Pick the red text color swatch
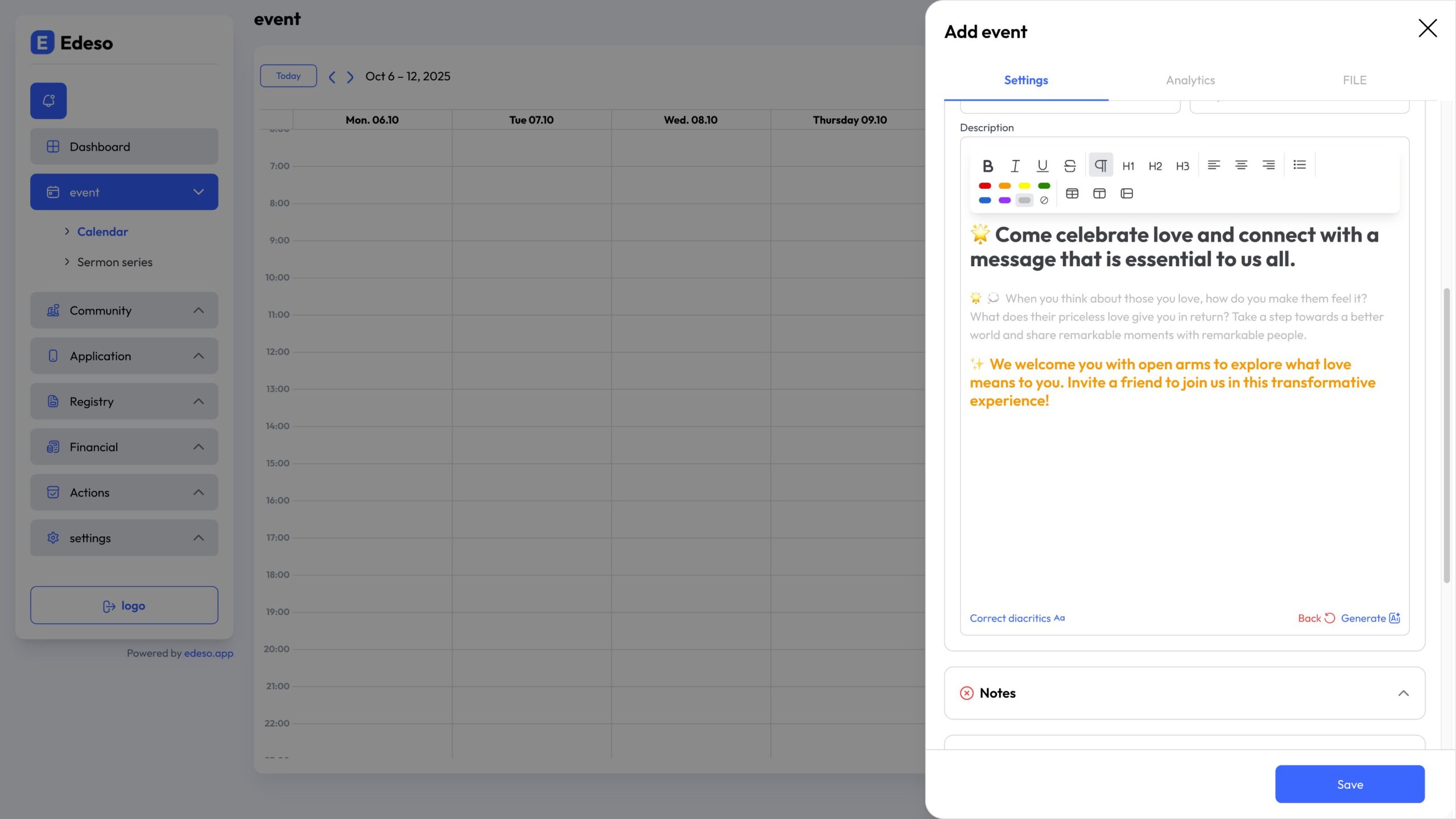The width and height of the screenshot is (1456, 819). (985, 186)
